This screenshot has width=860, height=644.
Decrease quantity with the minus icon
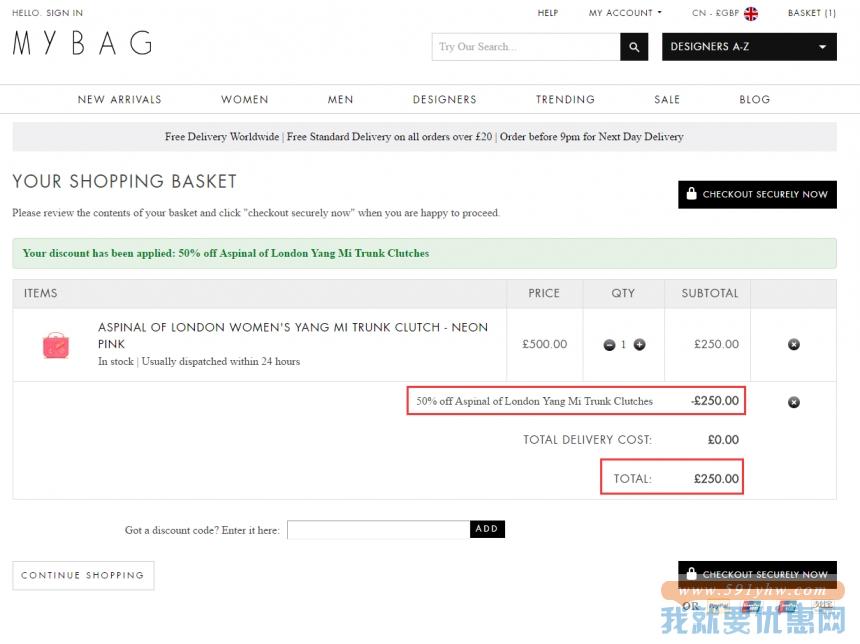point(609,345)
